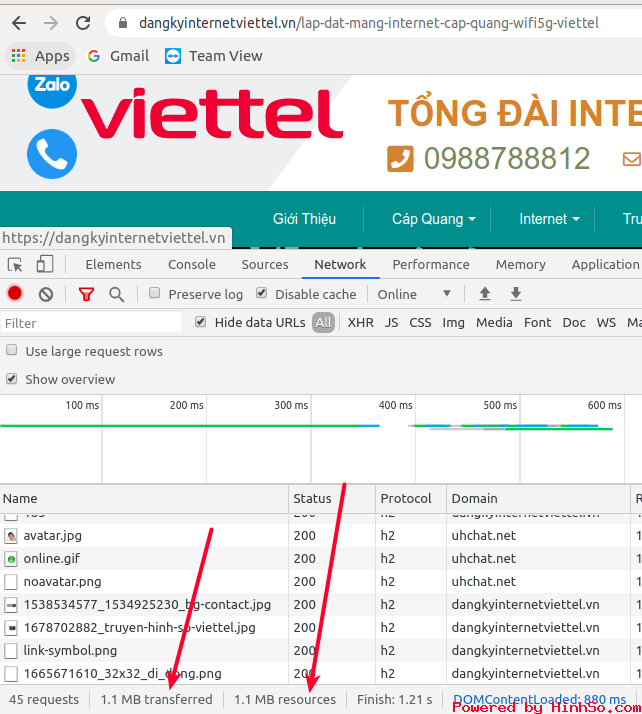
Task: Select the link-symbol.png request row
Action: coord(321,651)
